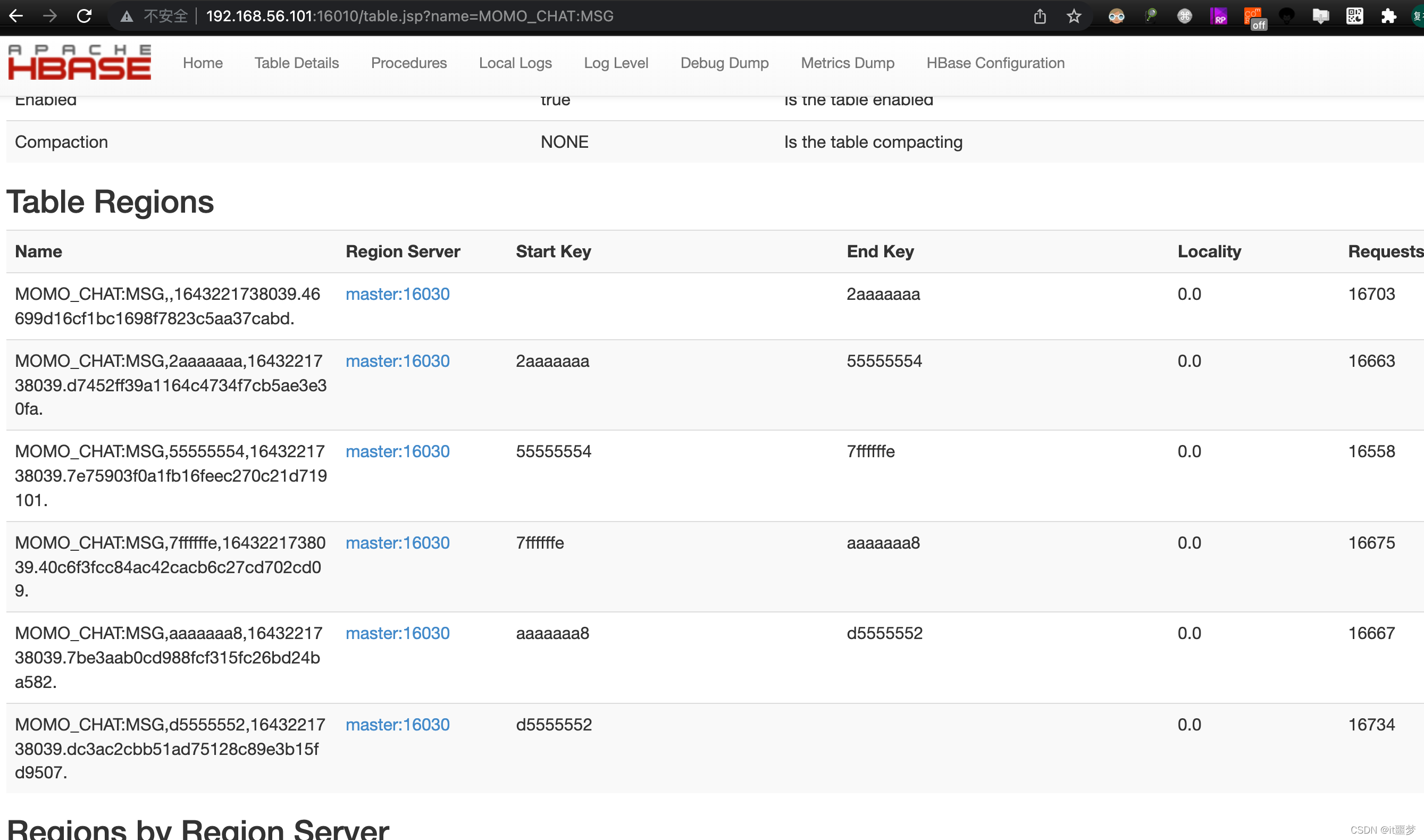Open master:16030 link for start key 55555554
The image size is (1424, 840).
pos(397,451)
